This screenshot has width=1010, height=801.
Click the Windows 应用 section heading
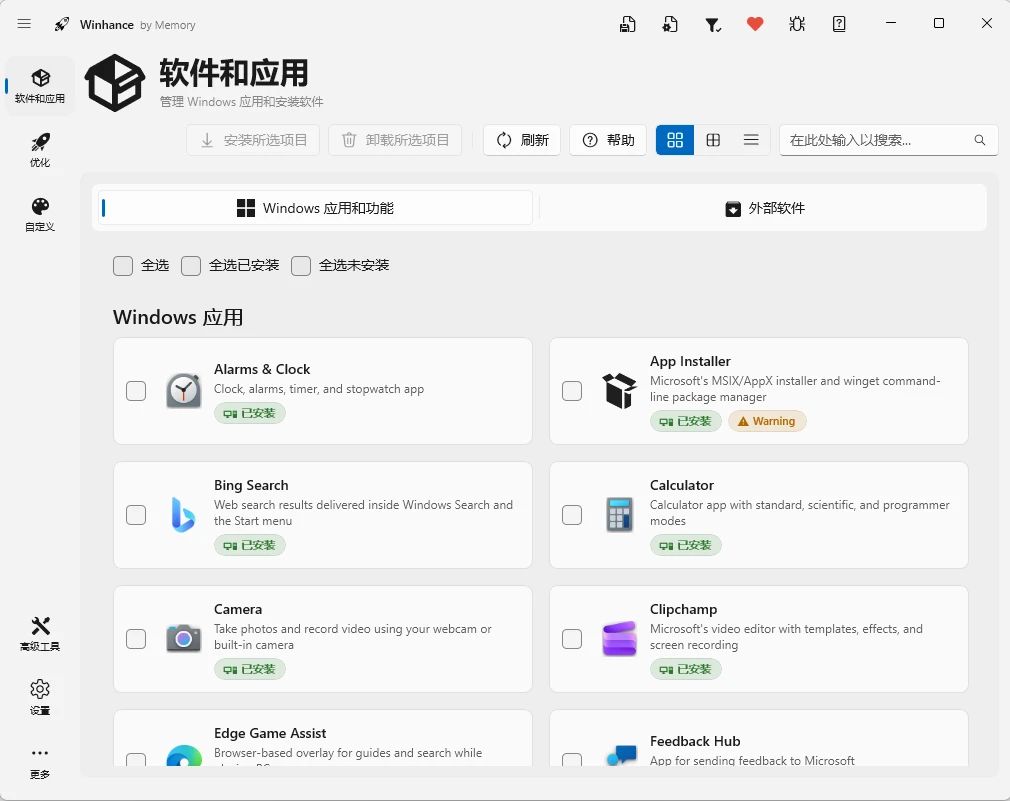[x=178, y=317]
